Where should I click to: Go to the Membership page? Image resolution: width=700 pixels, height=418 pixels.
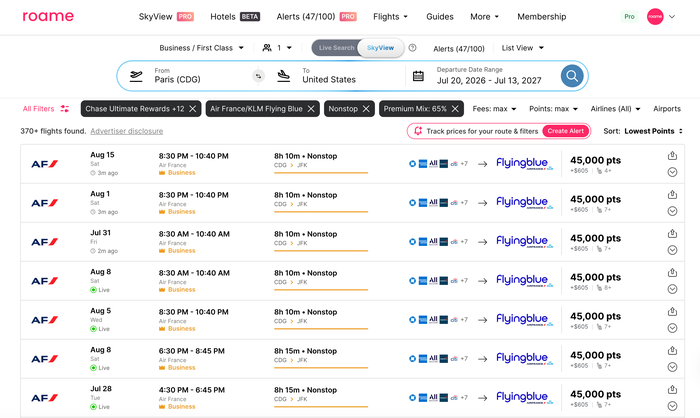point(542,17)
